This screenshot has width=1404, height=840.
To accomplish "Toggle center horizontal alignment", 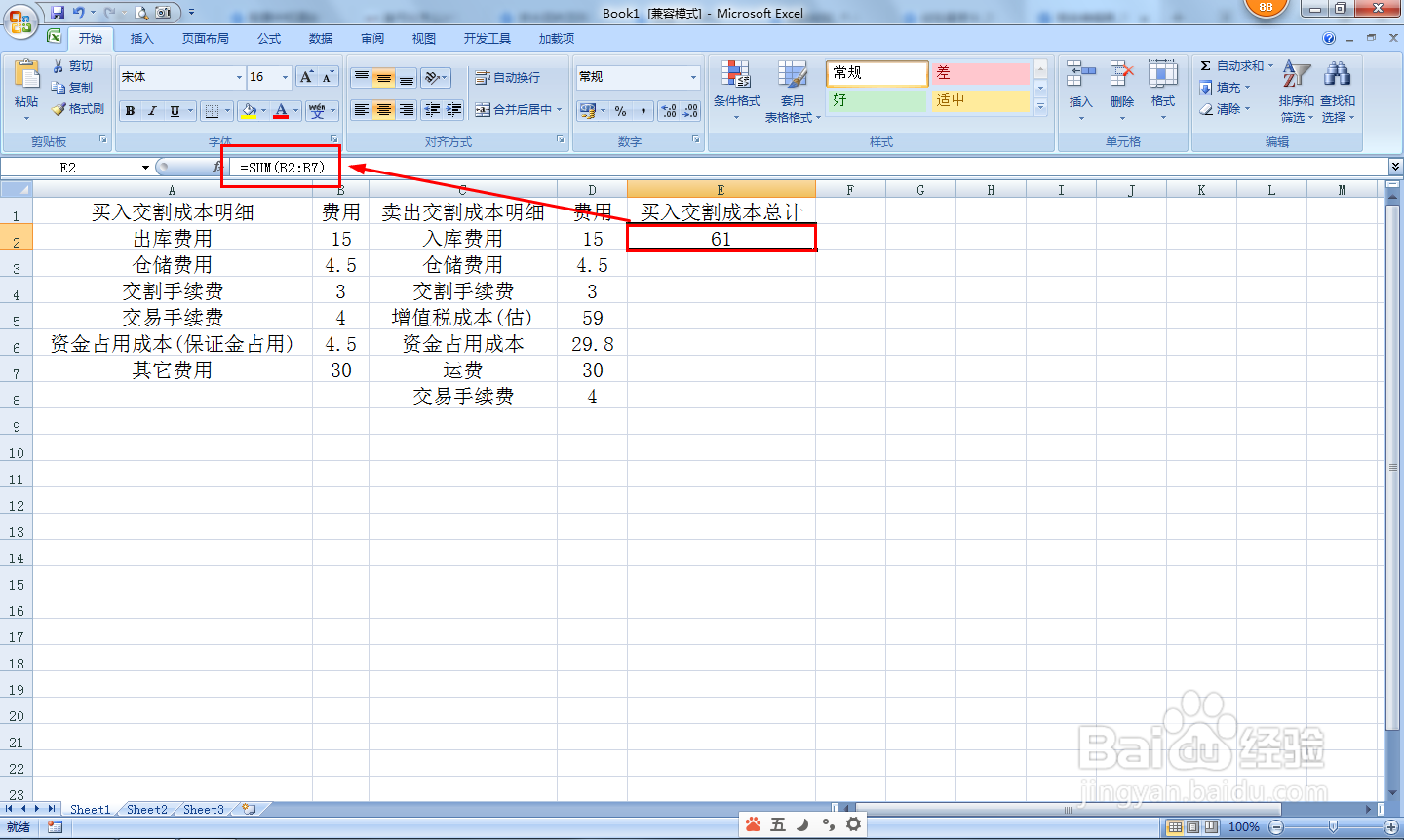I will (384, 110).
